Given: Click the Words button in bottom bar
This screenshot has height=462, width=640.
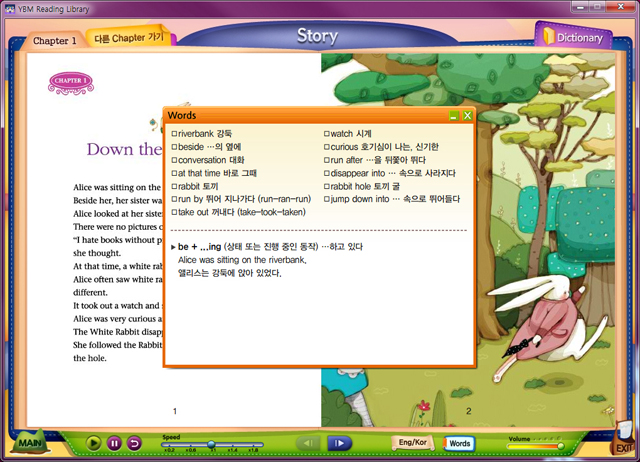Looking at the screenshot, I should 460,443.
